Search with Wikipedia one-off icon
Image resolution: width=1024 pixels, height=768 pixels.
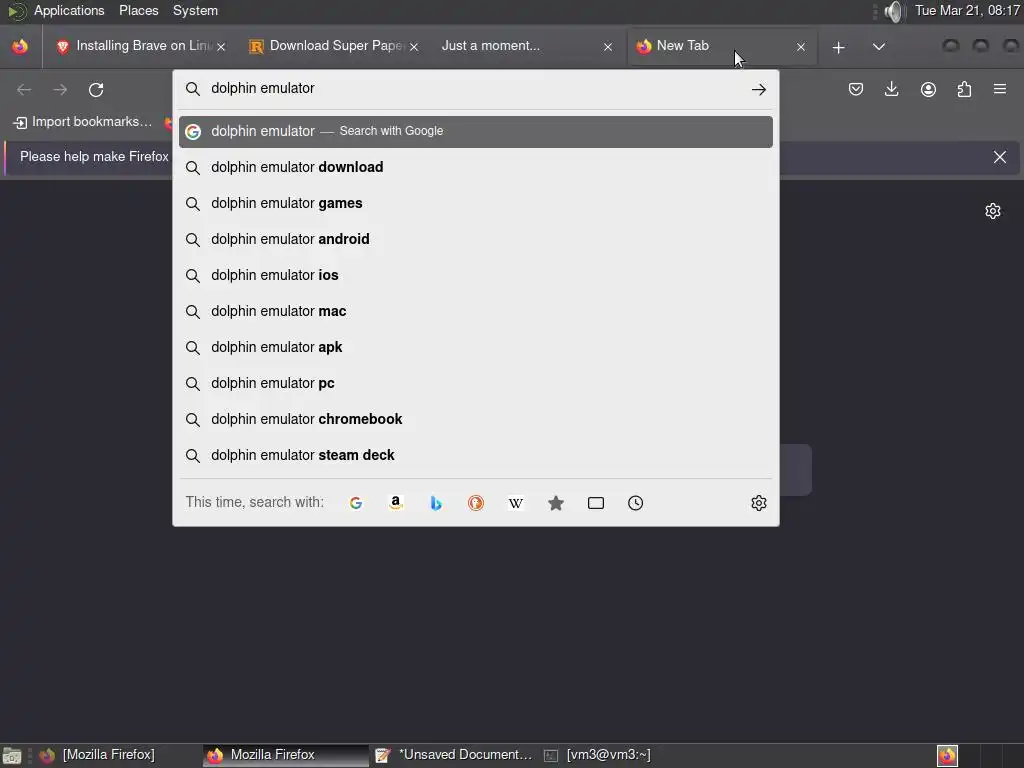point(516,503)
